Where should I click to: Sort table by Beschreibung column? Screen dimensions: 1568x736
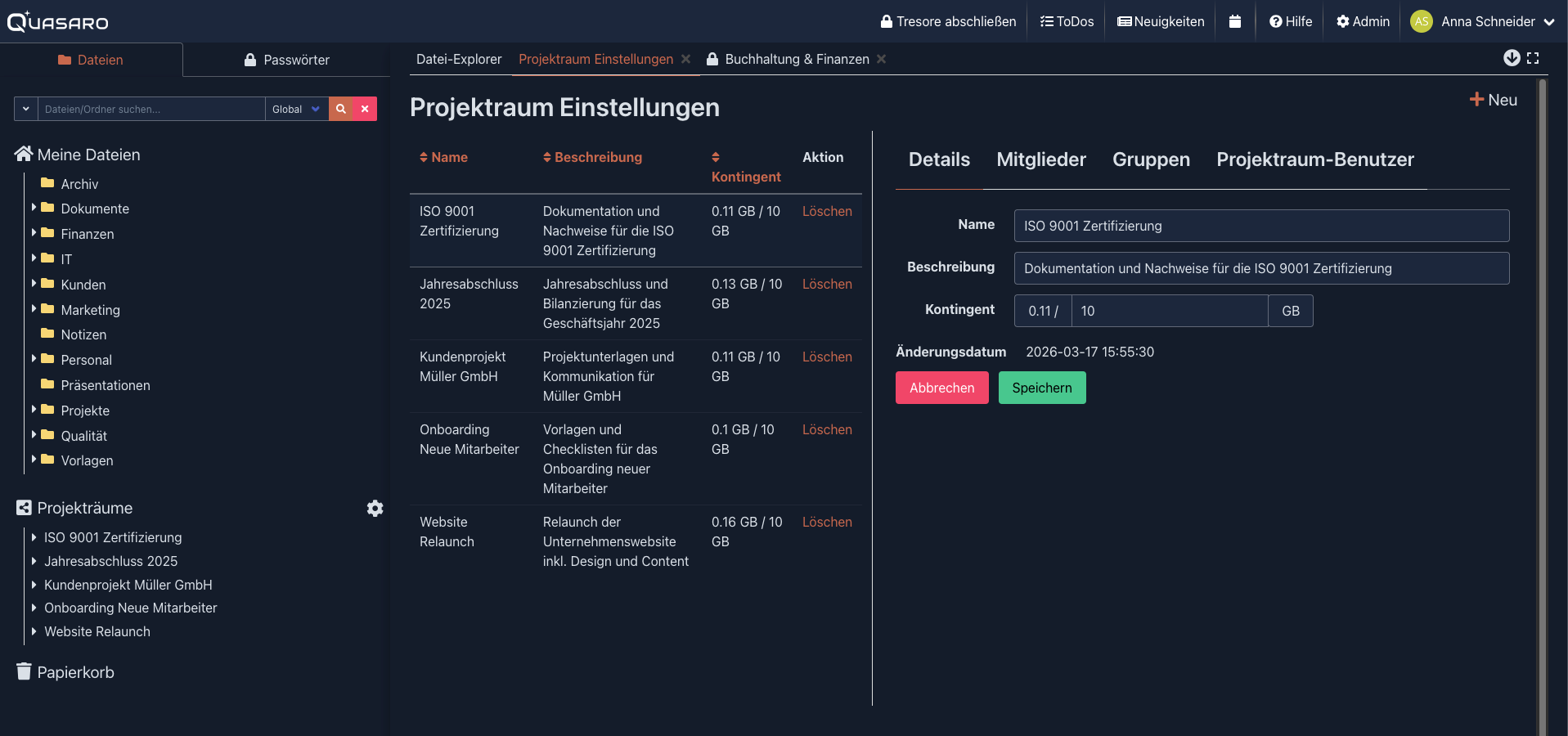tap(592, 157)
